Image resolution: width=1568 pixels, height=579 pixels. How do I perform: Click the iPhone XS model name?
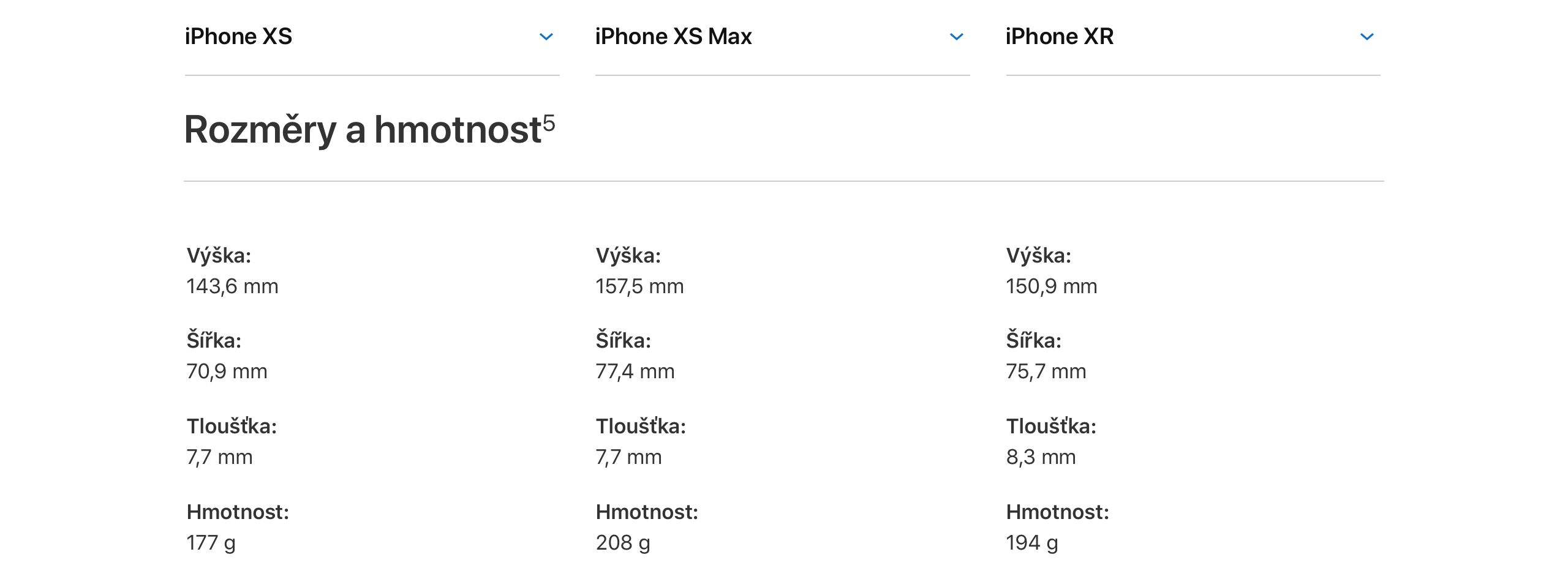pyautogui.click(x=238, y=37)
